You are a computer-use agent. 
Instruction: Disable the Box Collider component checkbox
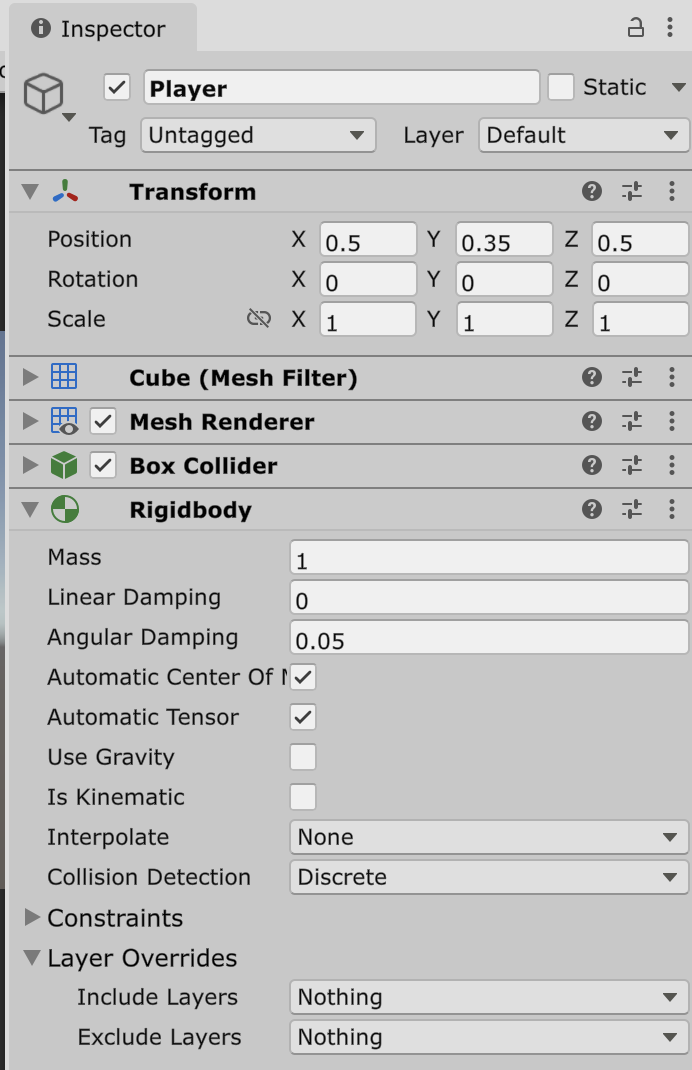click(x=103, y=466)
